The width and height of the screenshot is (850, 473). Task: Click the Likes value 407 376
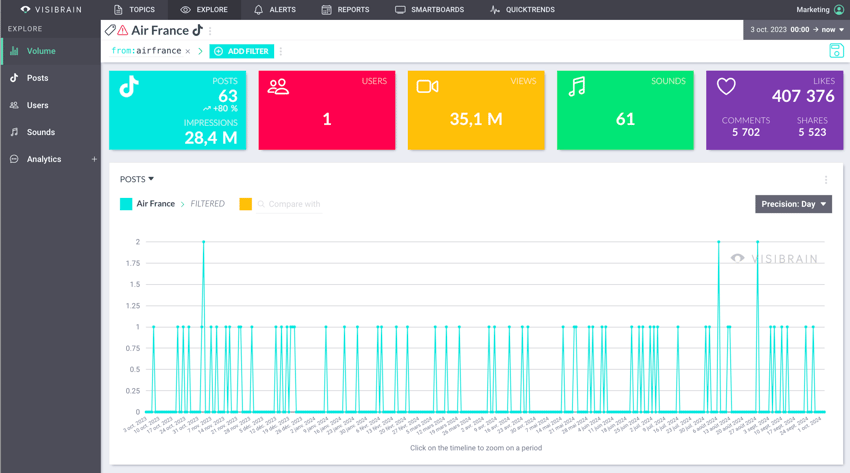tap(803, 96)
